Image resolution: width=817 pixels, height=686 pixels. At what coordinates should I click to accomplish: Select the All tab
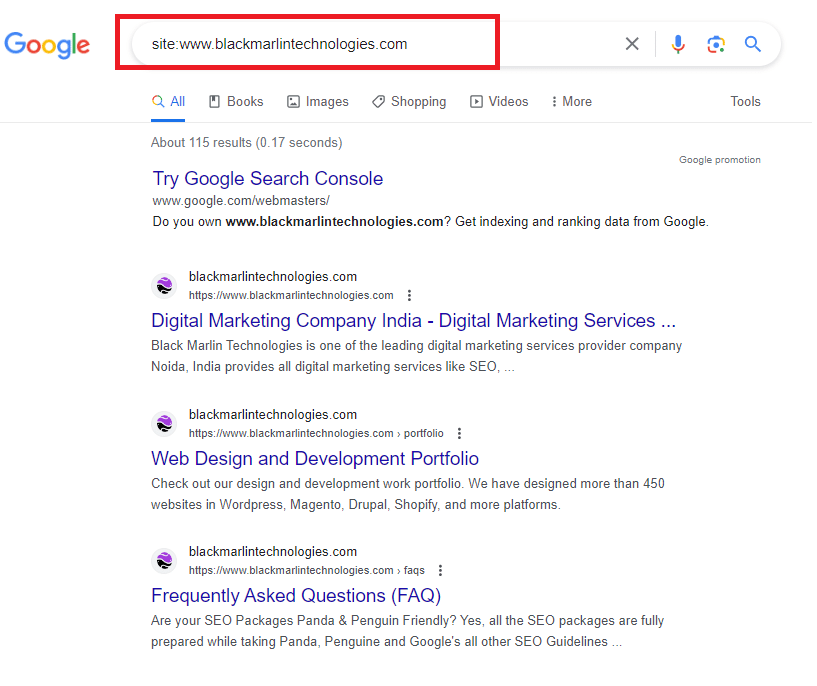point(168,102)
